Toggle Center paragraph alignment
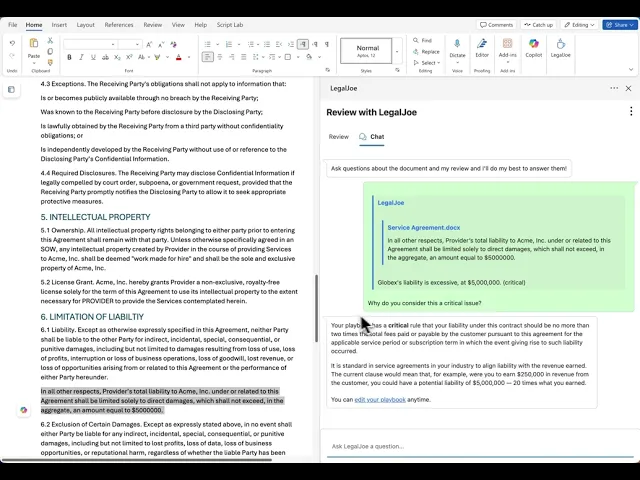Image resolution: width=640 pixels, height=480 pixels. [x=220, y=57]
